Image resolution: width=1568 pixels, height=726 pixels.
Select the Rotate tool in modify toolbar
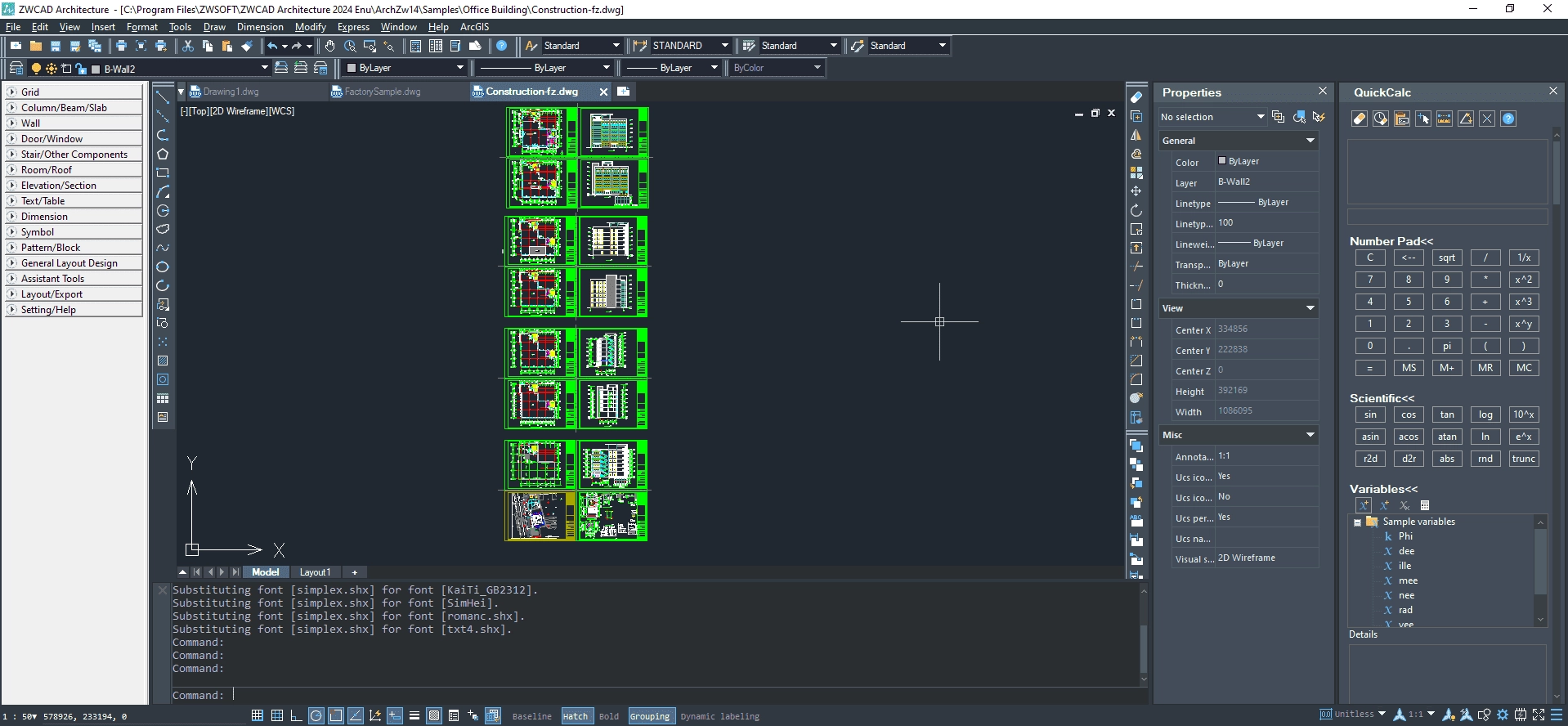(1136, 210)
